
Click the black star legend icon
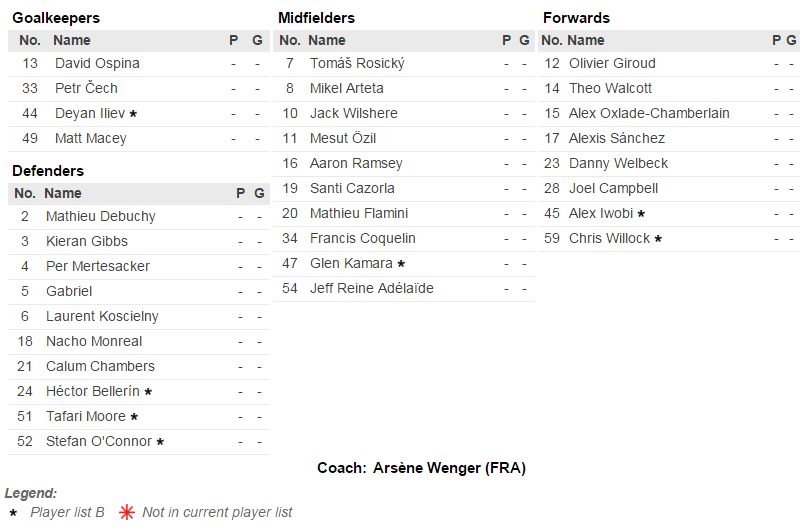tap(13, 512)
